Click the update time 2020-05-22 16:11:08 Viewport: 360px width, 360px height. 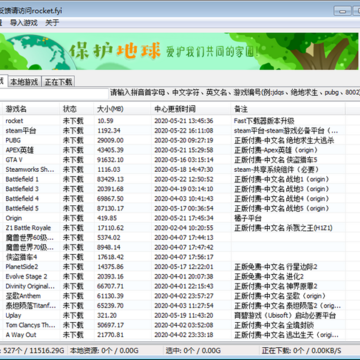184,131
